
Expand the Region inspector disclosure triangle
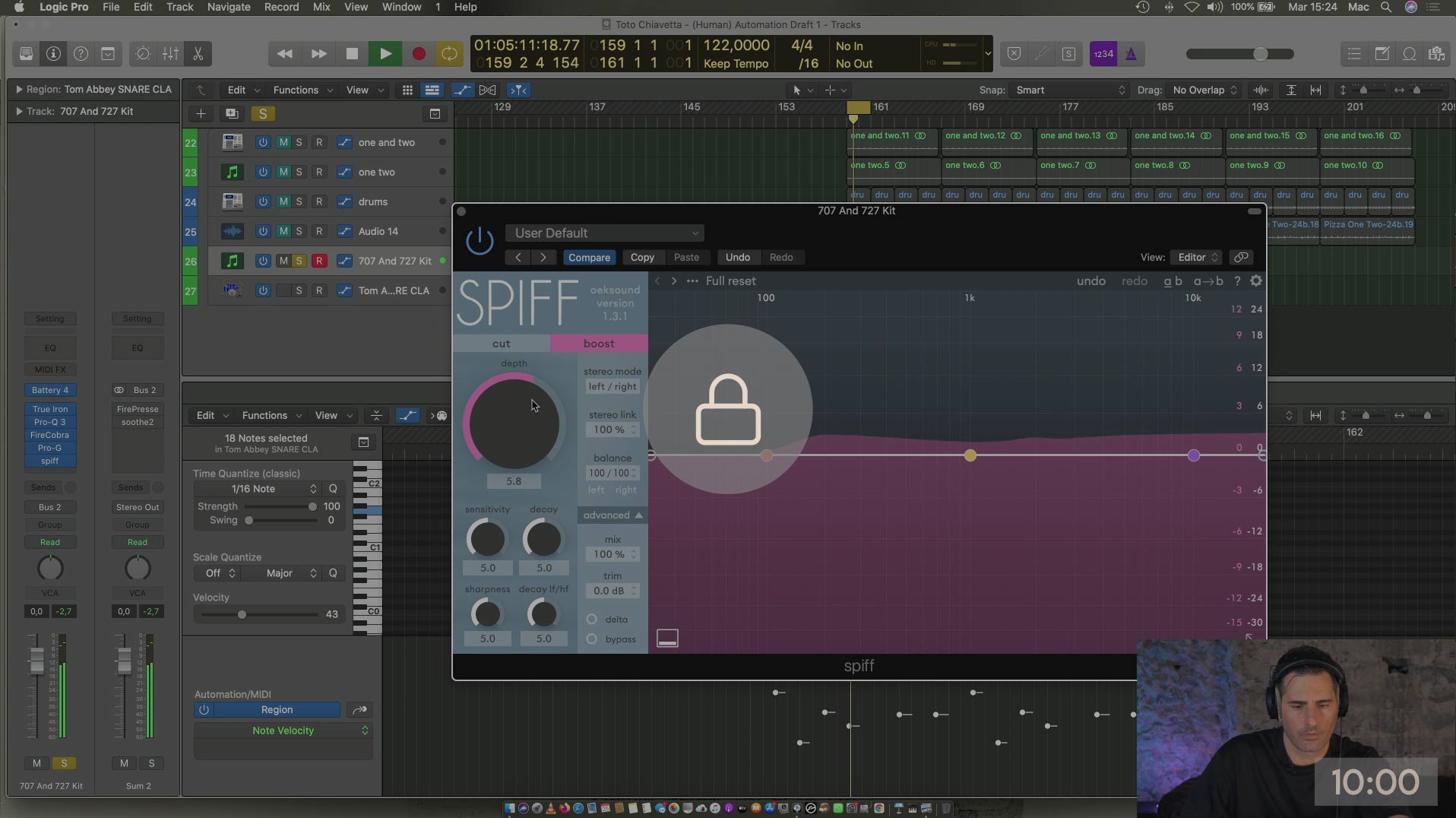19,89
